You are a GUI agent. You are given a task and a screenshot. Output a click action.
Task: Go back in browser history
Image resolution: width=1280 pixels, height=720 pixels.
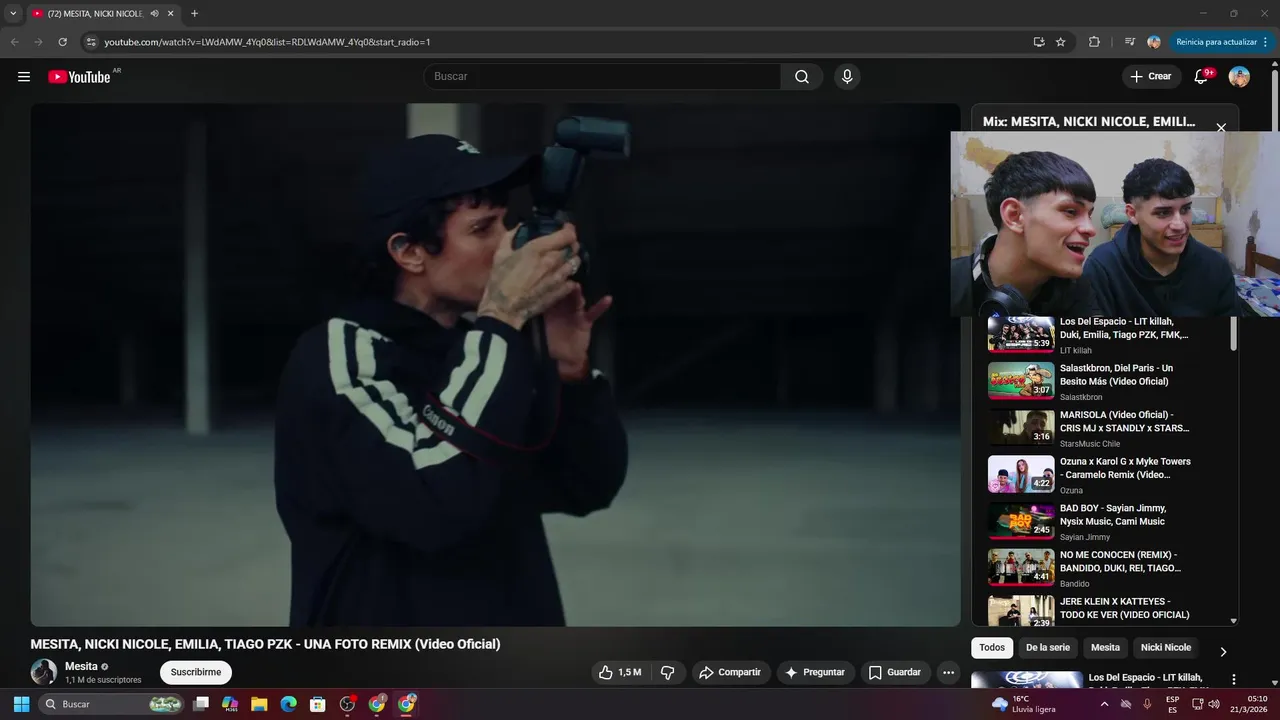pos(14,42)
